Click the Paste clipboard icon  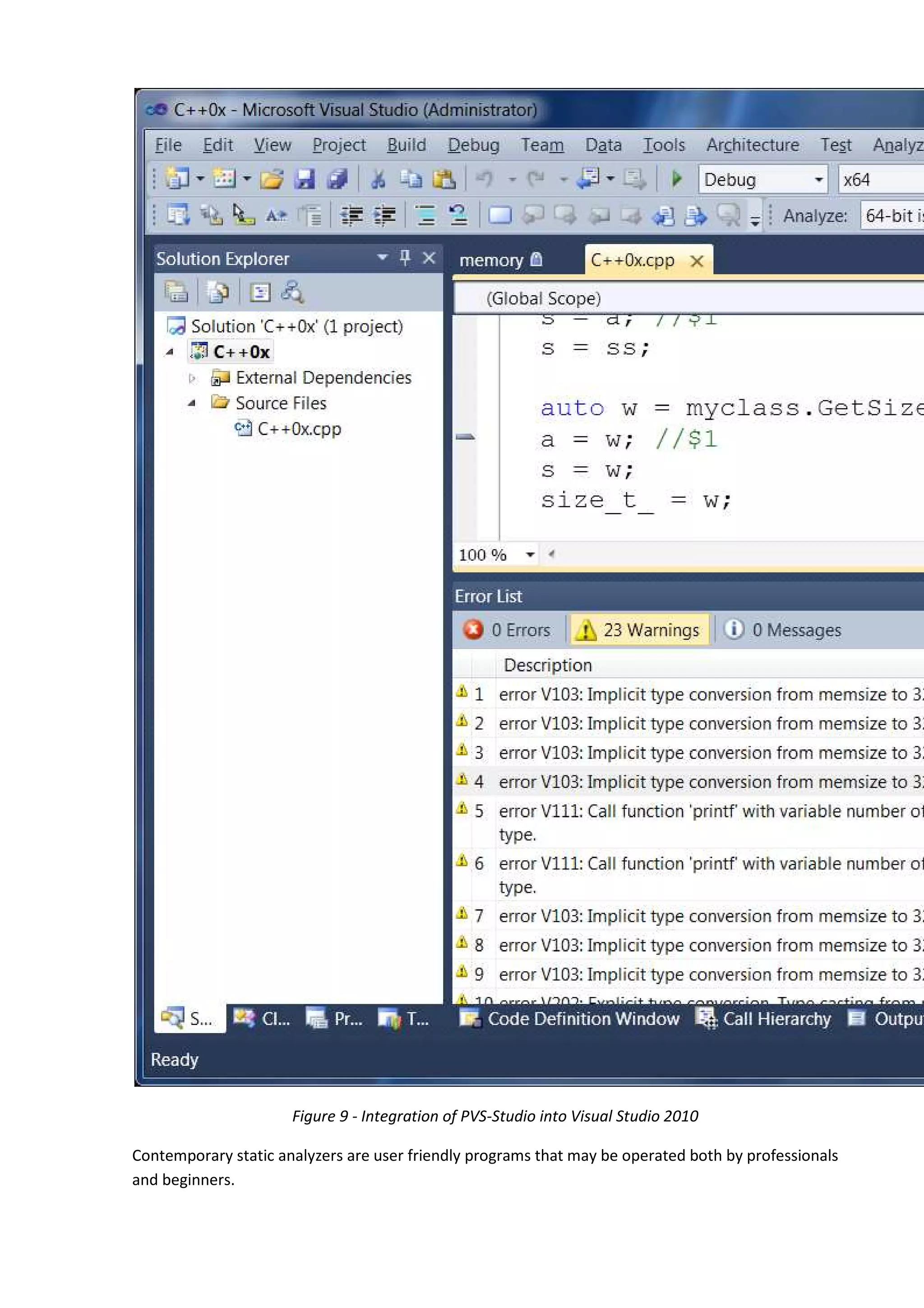pyautogui.click(x=444, y=180)
